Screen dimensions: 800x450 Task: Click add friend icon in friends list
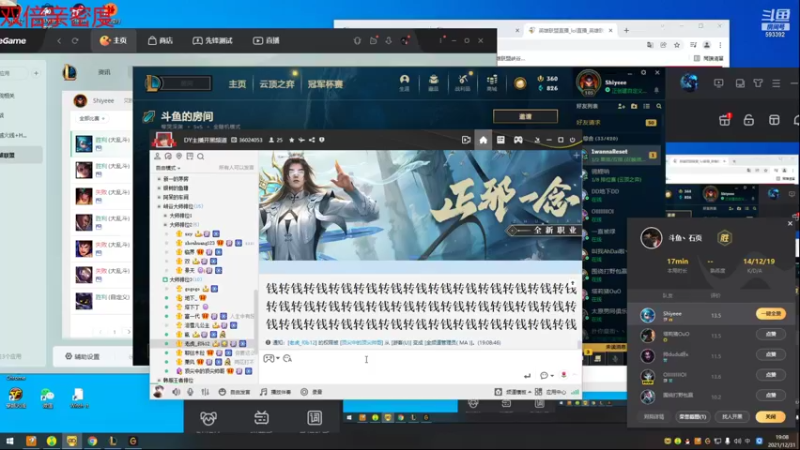coord(621,106)
